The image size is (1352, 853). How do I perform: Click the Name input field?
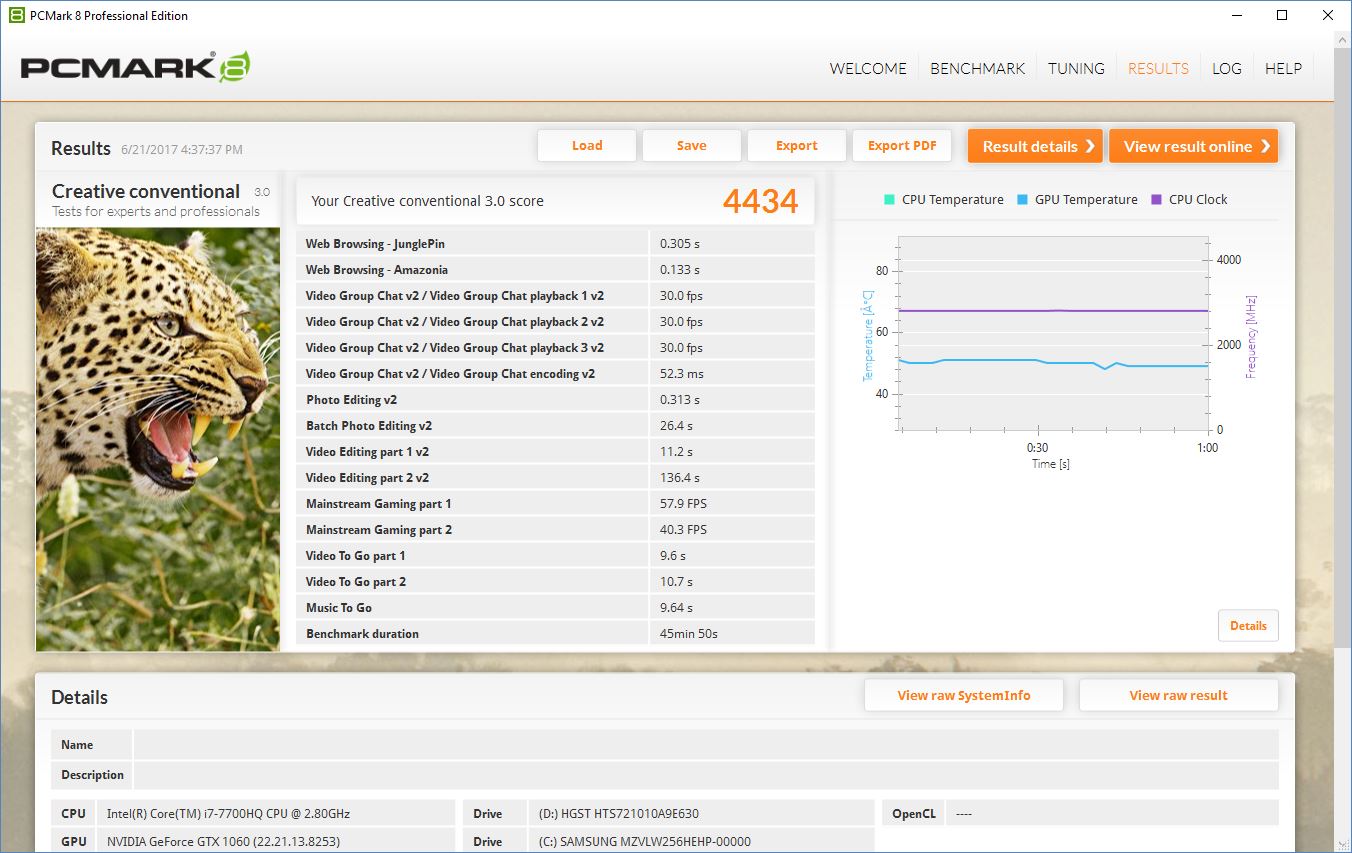[705, 745]
